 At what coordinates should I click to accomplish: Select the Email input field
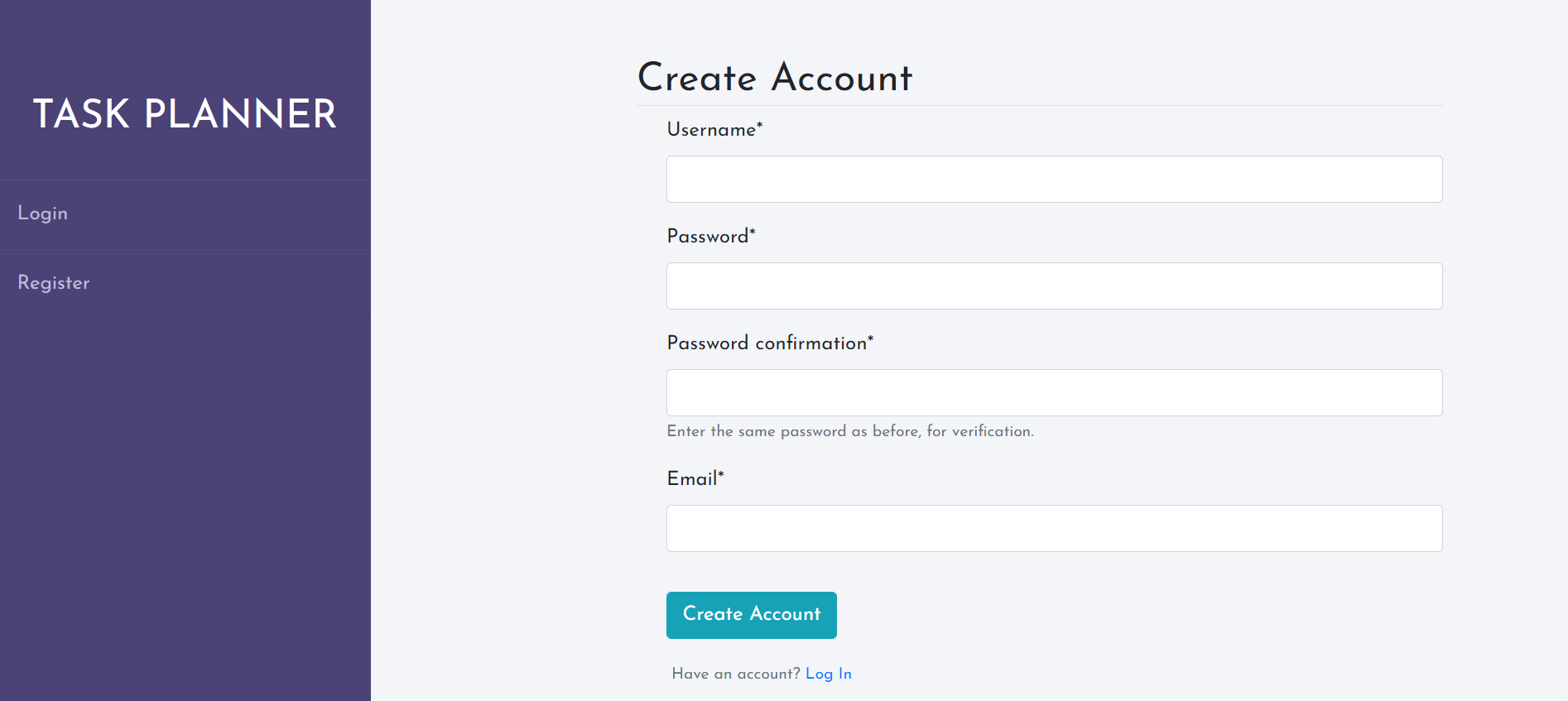click(1054, 528)
